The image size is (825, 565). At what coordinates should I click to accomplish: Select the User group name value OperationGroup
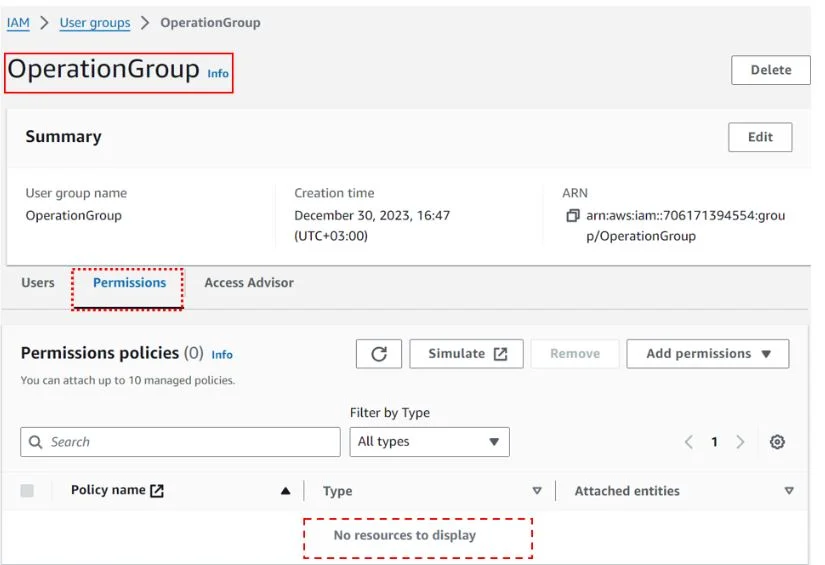click(74, 216)
